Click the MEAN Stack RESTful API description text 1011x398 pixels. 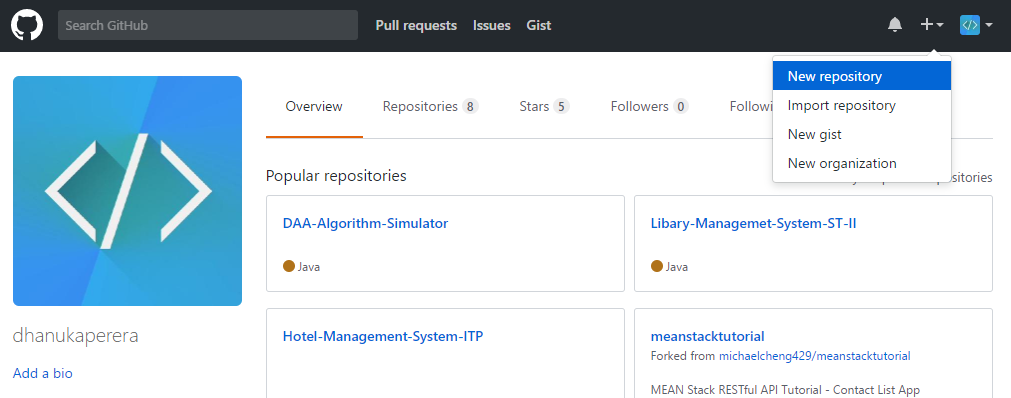tap(785, 390)
